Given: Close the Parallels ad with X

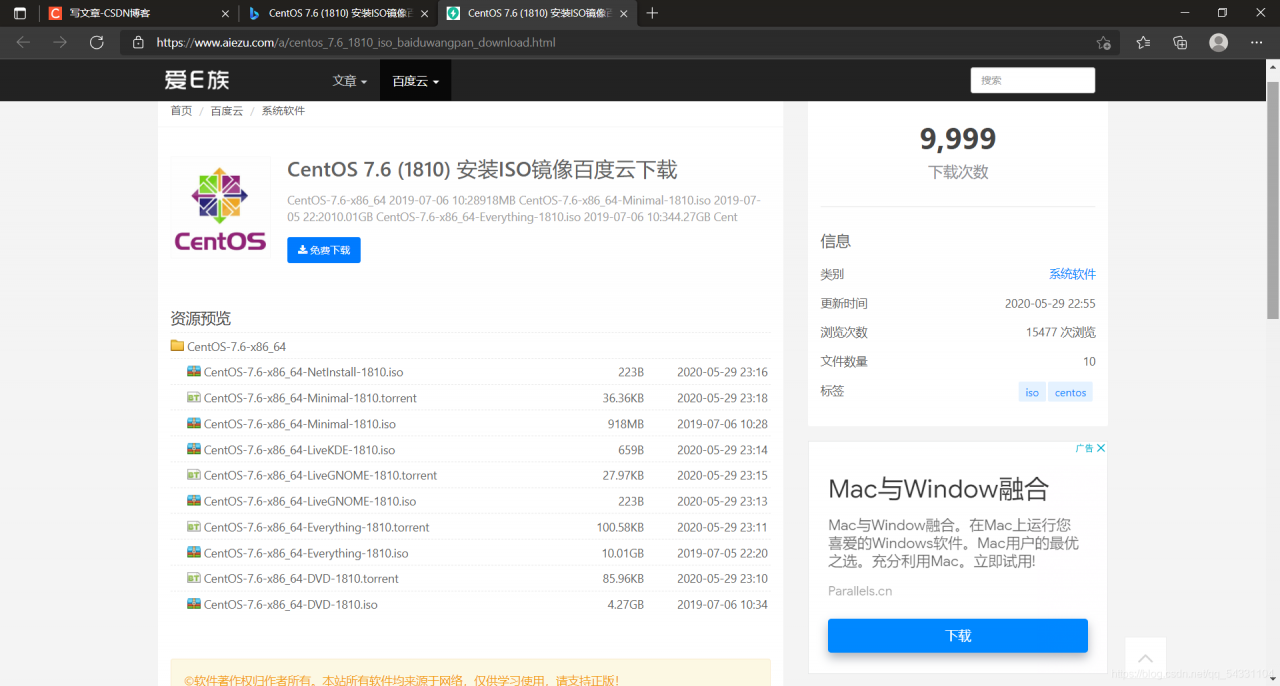Looking at the screenshot, I should click(1101, 448).
